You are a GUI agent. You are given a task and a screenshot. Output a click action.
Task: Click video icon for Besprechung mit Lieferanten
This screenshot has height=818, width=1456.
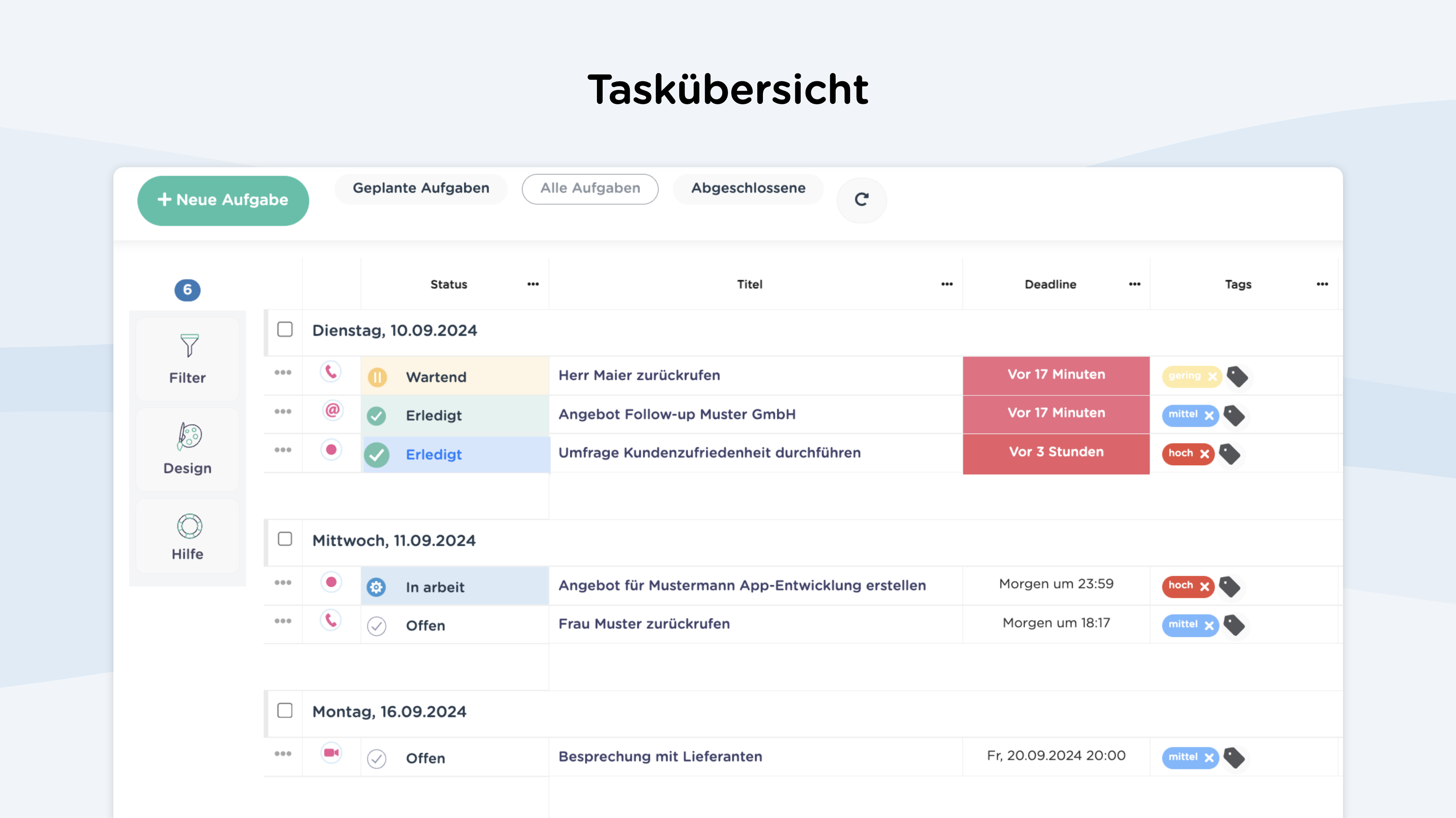(331, 753)
